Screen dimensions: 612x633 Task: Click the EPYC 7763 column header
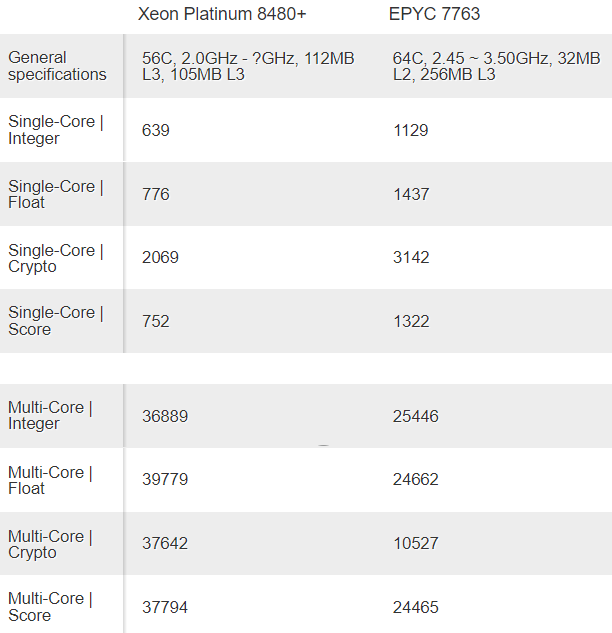pyautogui.click(x=434, y=15)
